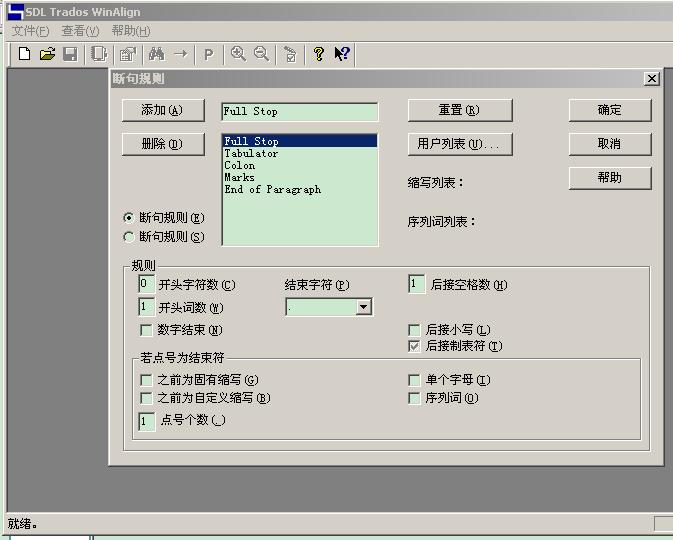
Task: Open the 帮助(H) menu
Action: click(x=131, y=31)
